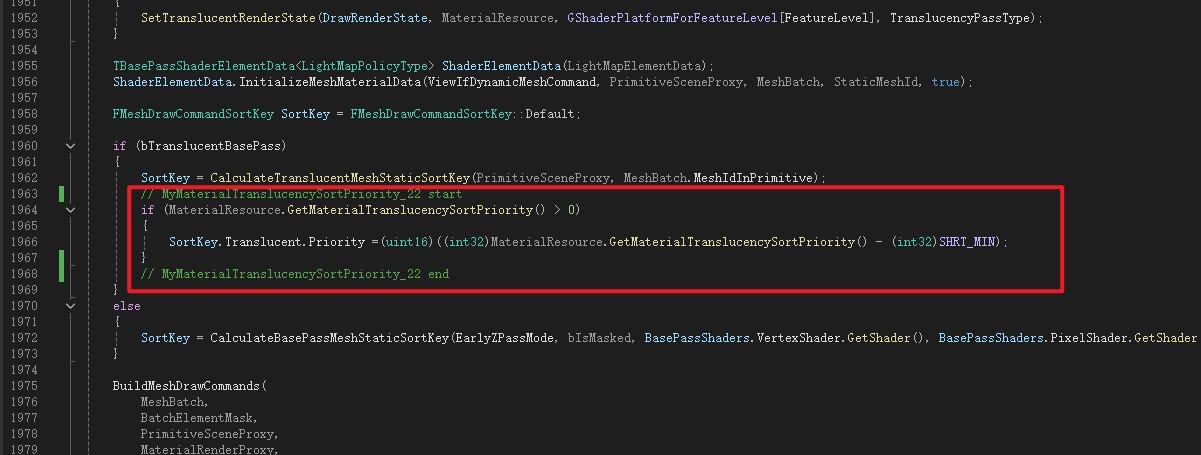Screen dimensions: 1201x455
Task: Collapse the else block at line 1970
Action: [70, 306]
